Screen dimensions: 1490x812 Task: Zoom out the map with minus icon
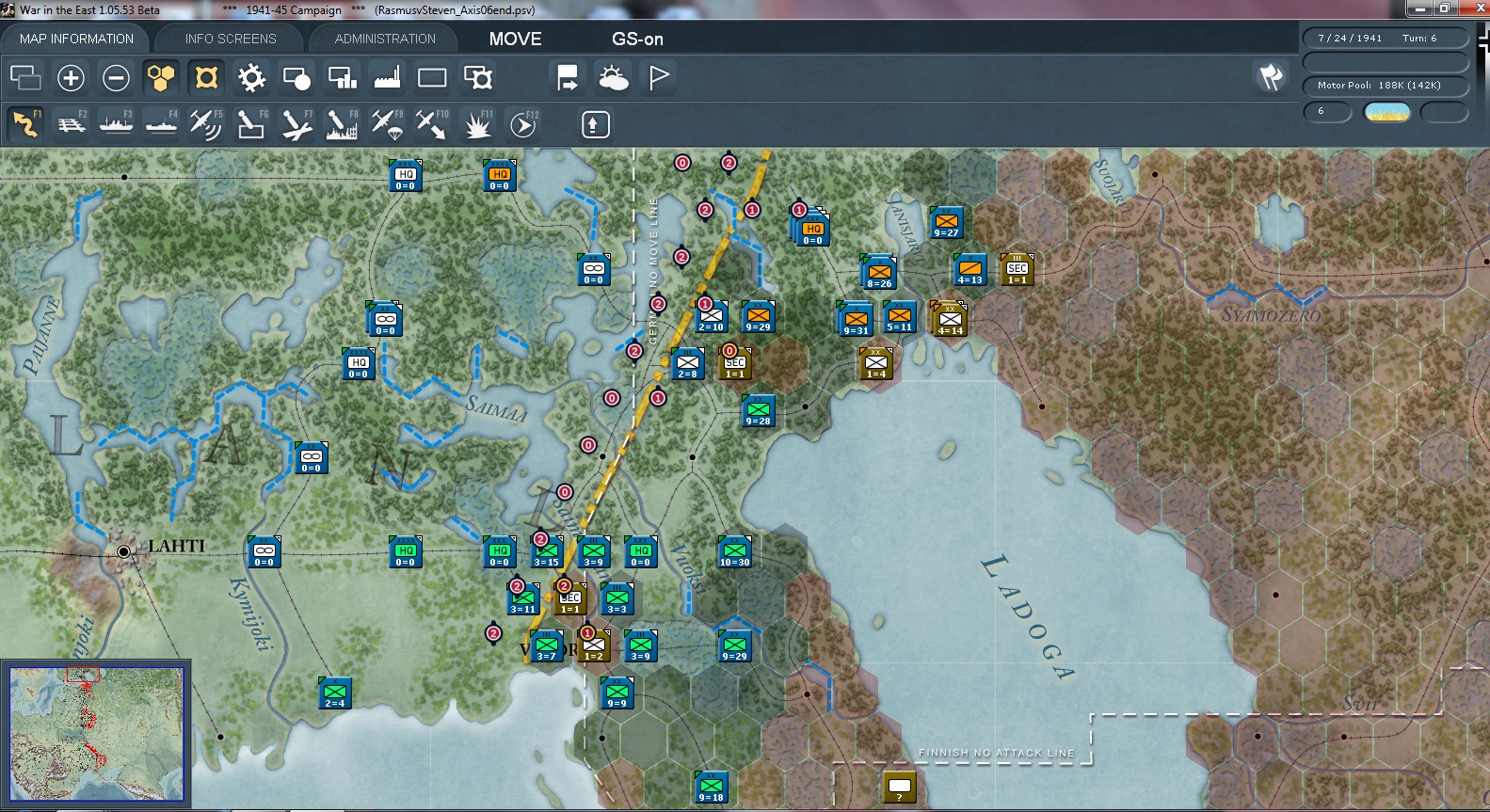[116, 77]
